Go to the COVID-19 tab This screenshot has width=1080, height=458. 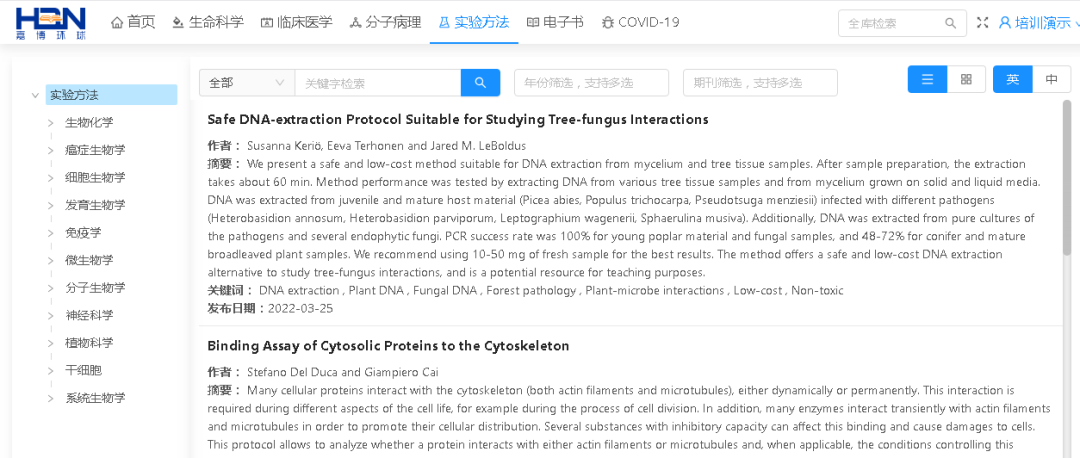(640, 22)
